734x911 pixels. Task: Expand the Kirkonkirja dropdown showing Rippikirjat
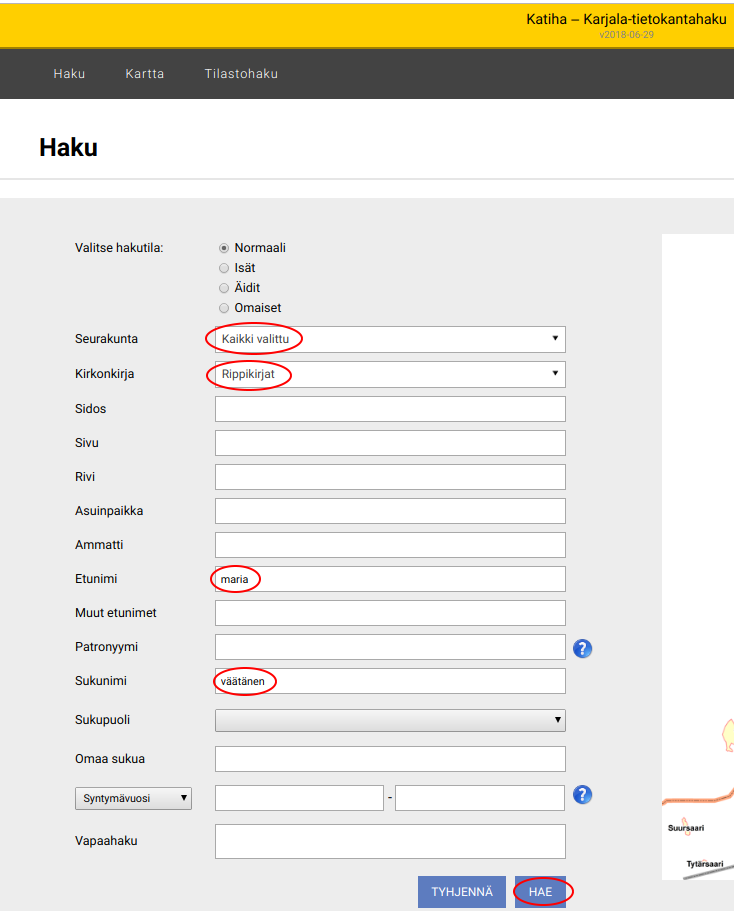(x=390, y=374)
